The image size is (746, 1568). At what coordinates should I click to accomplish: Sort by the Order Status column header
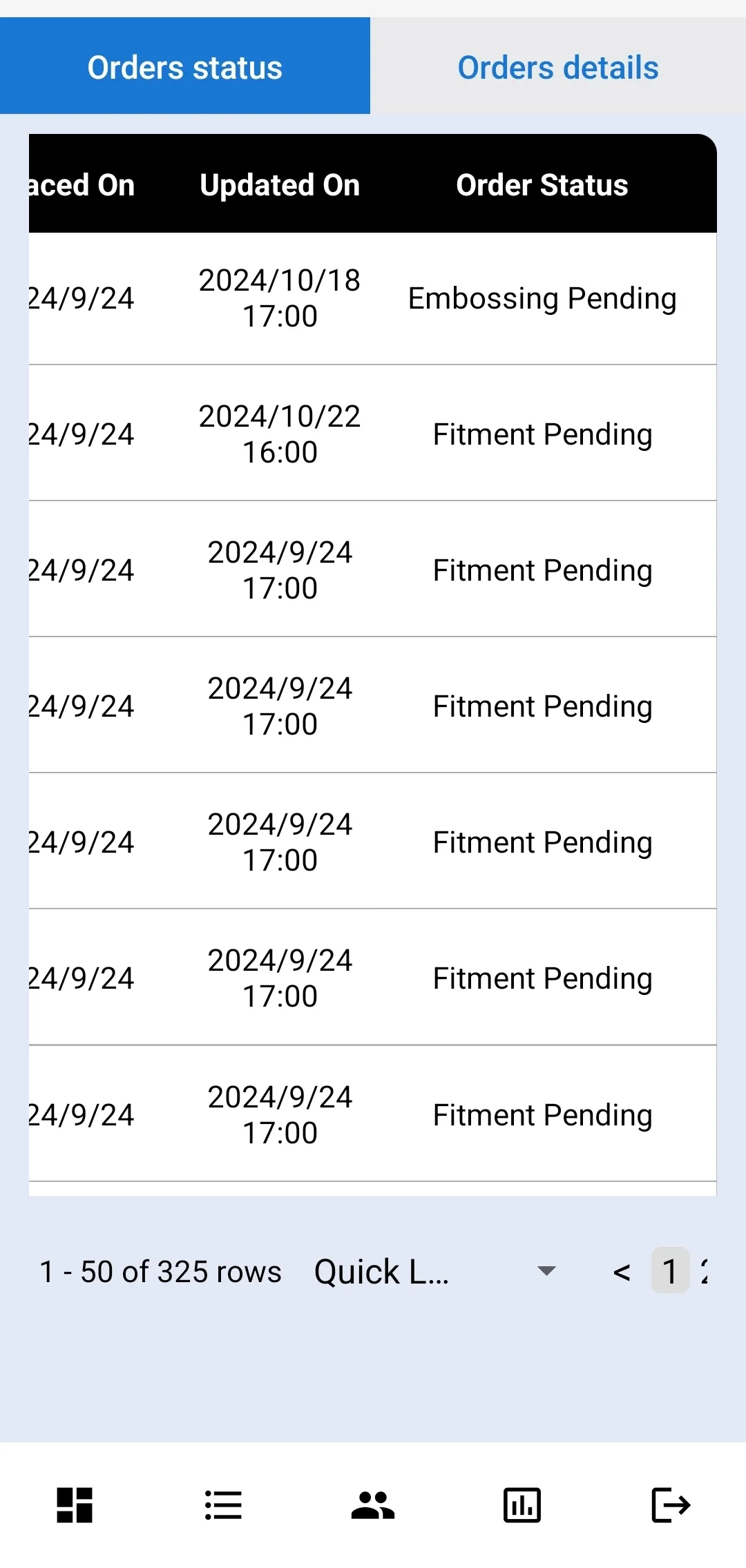coord(542,185)
